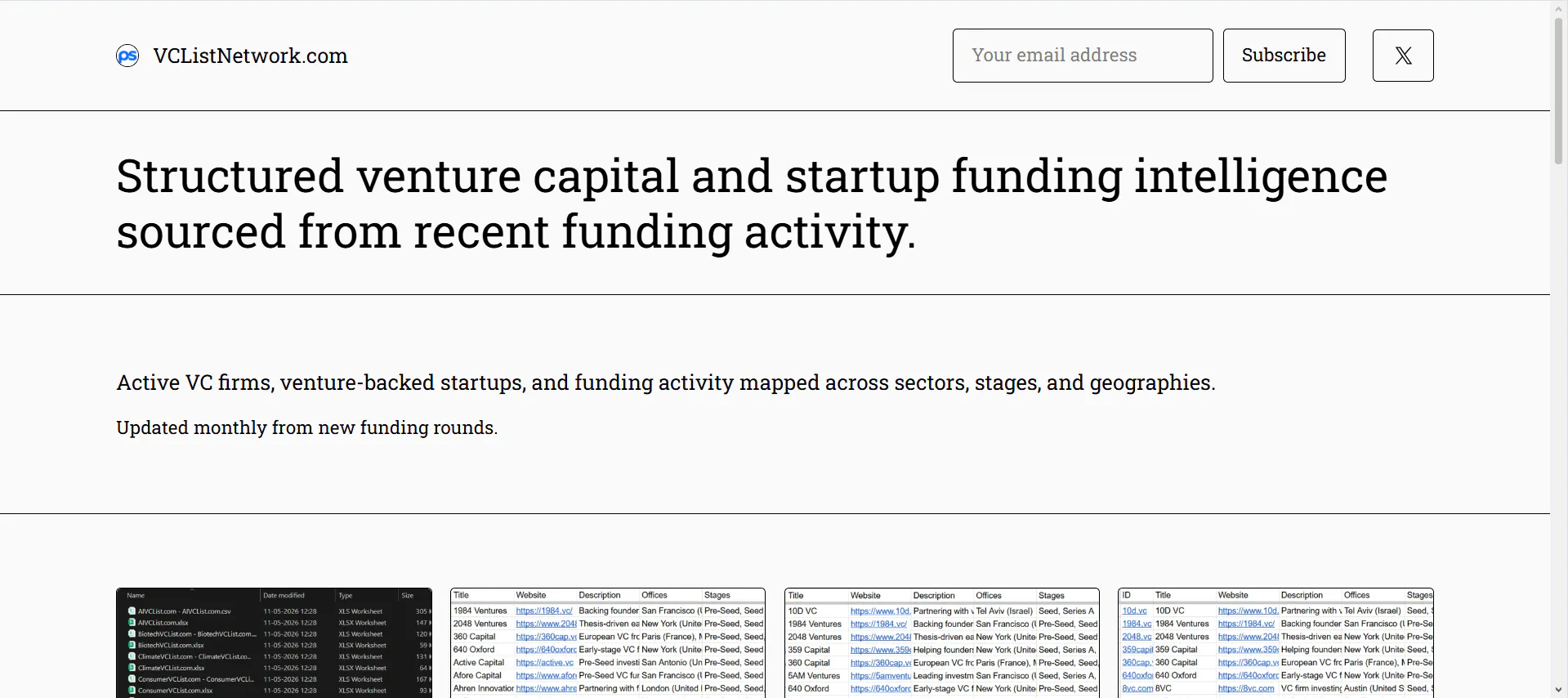The image size is (1568, 698).
Task: Click the scrollbar down arrow
Action: [x=1559, y=690]
